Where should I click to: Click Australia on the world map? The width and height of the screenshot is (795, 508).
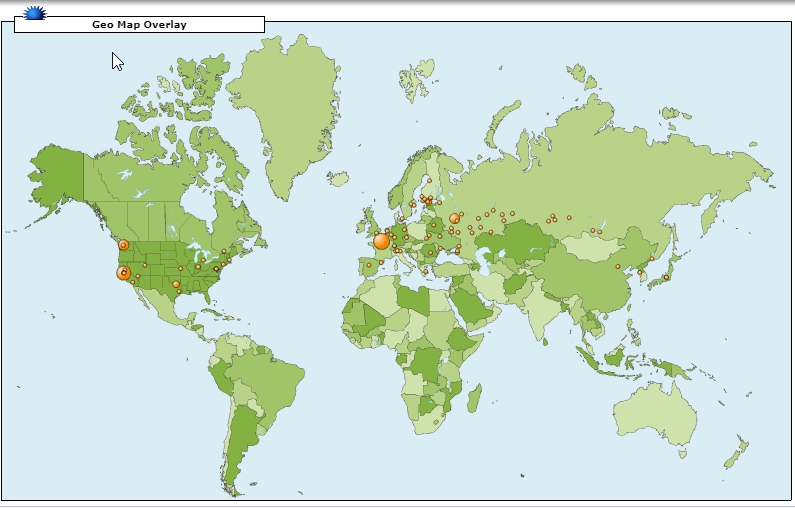click(x=655, y=415)
